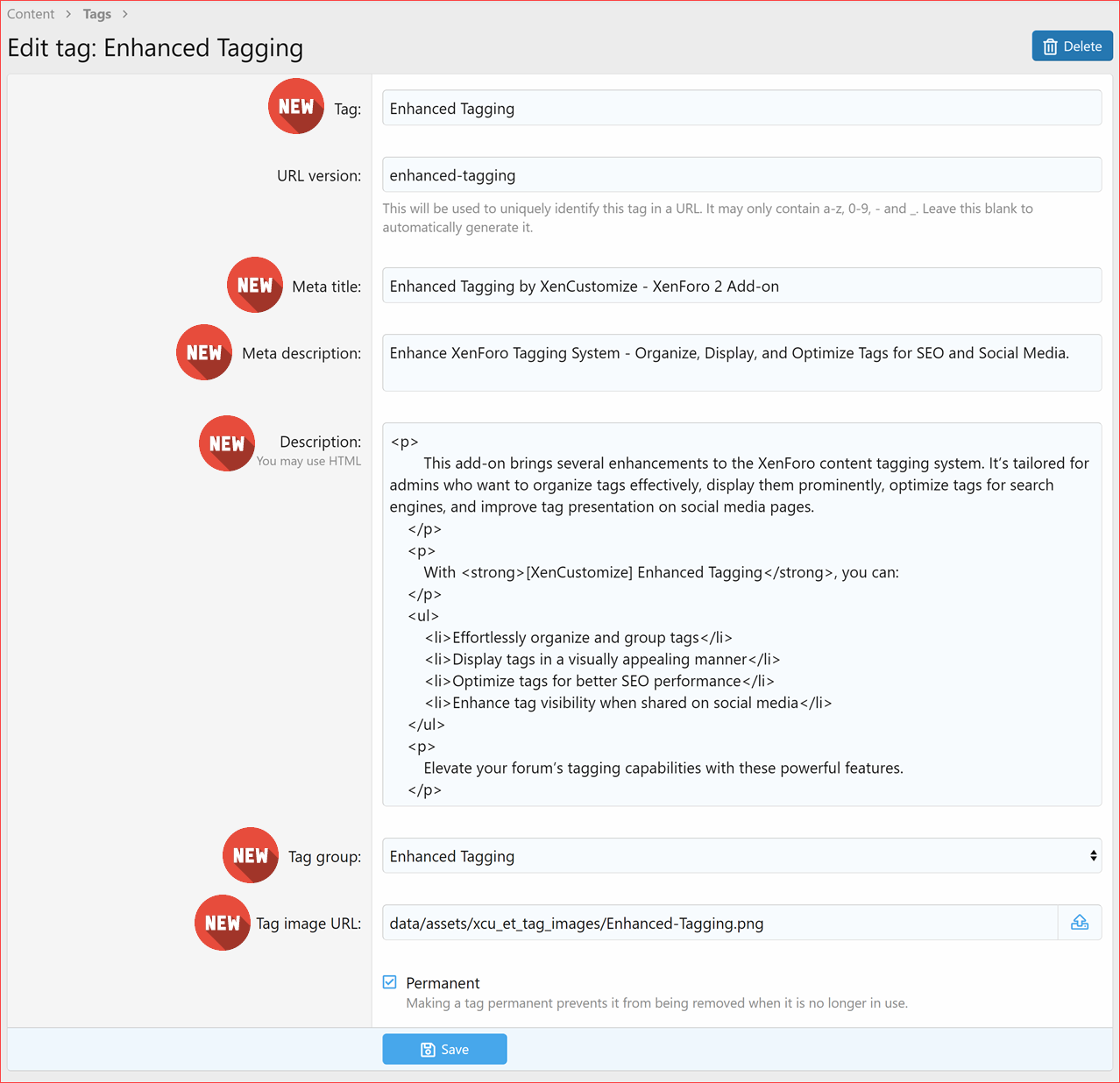
Task: Edit the Meta description textarea
Action: click(x=741, y=363)
